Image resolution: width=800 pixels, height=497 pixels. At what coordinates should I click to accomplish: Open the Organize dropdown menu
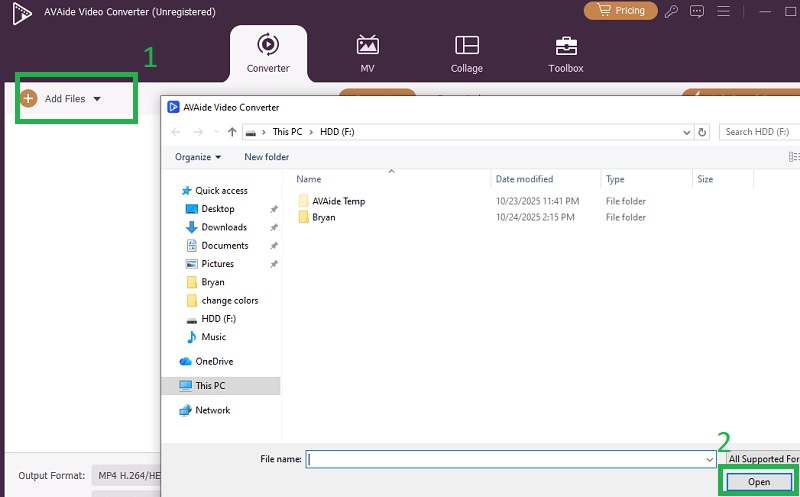point(197,157)
